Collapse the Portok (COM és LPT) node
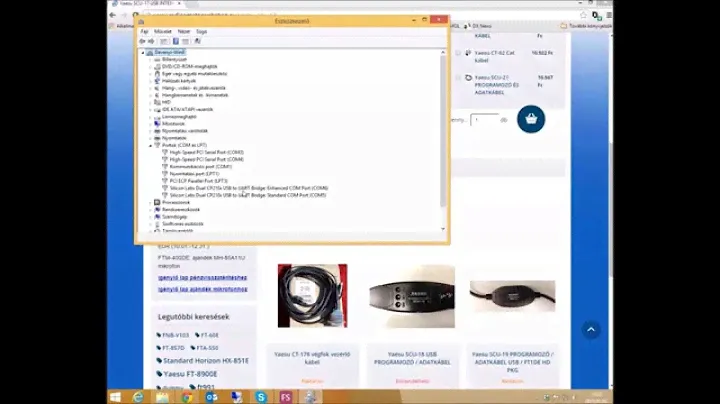 coord(151,145)
